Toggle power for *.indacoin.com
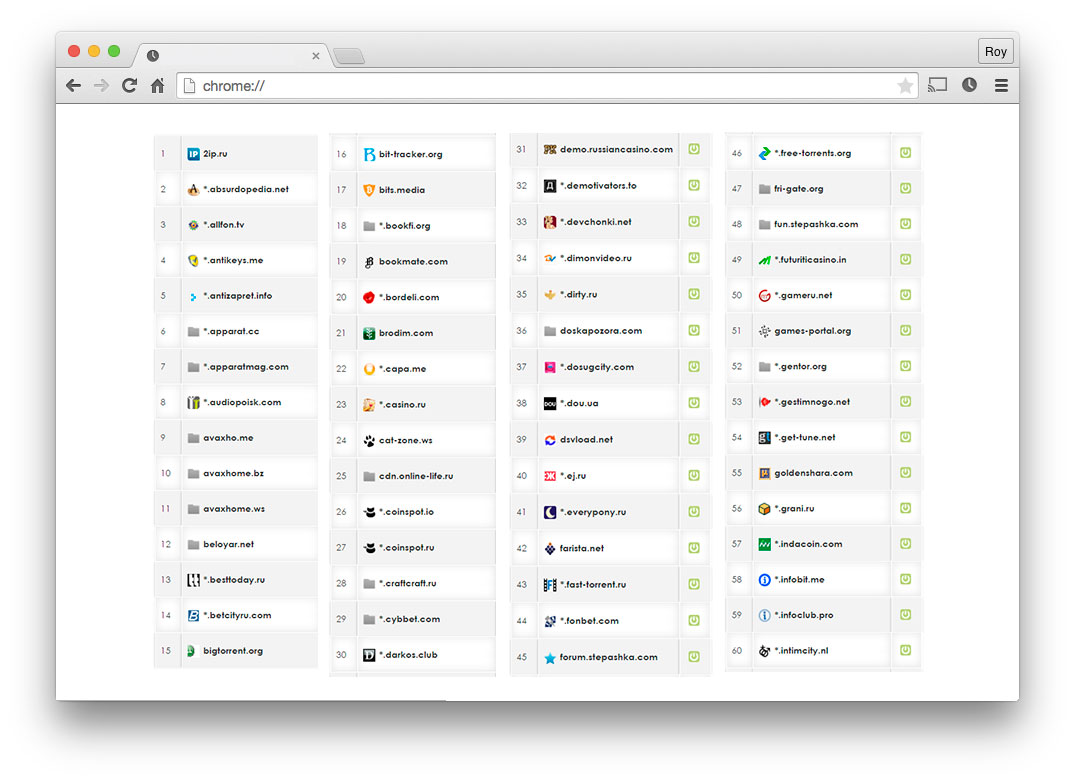This screenshot has width=1075, height=781. point(906,544)
